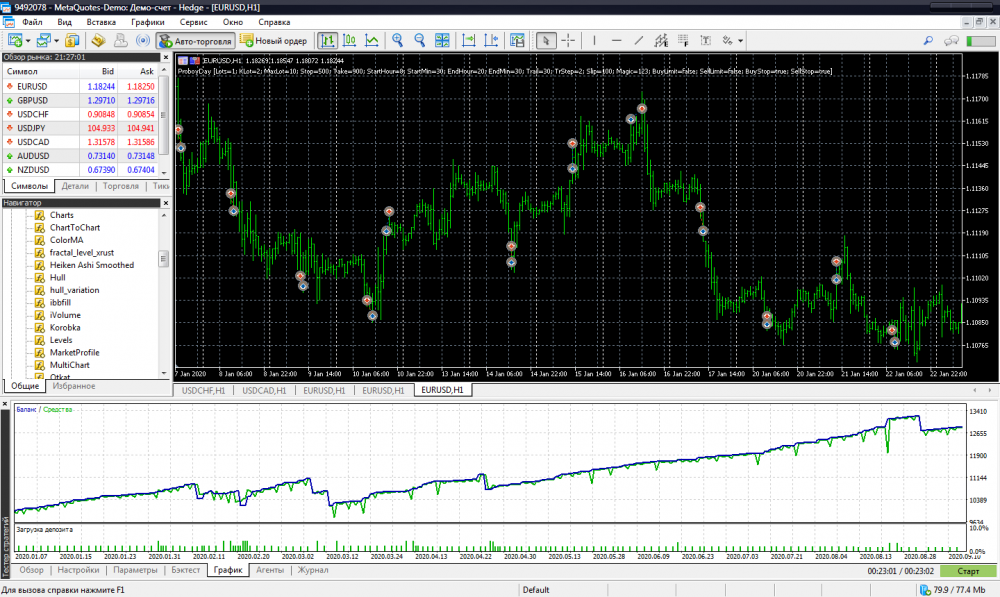Switch to the Детали tab

[75, 186]
